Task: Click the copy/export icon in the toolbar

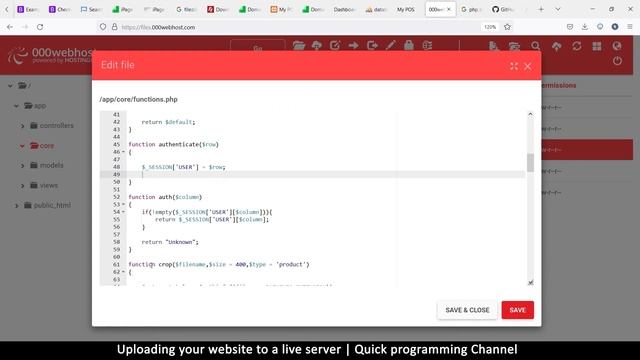Action: click(x=372, y=45)
